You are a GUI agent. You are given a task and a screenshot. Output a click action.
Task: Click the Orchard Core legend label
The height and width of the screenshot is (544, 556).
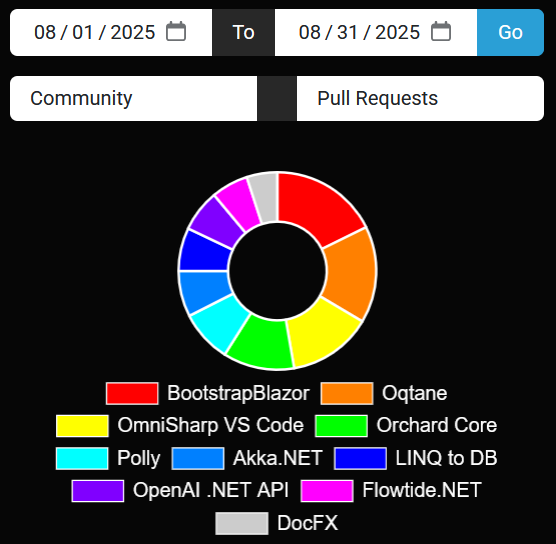(437, 425)
